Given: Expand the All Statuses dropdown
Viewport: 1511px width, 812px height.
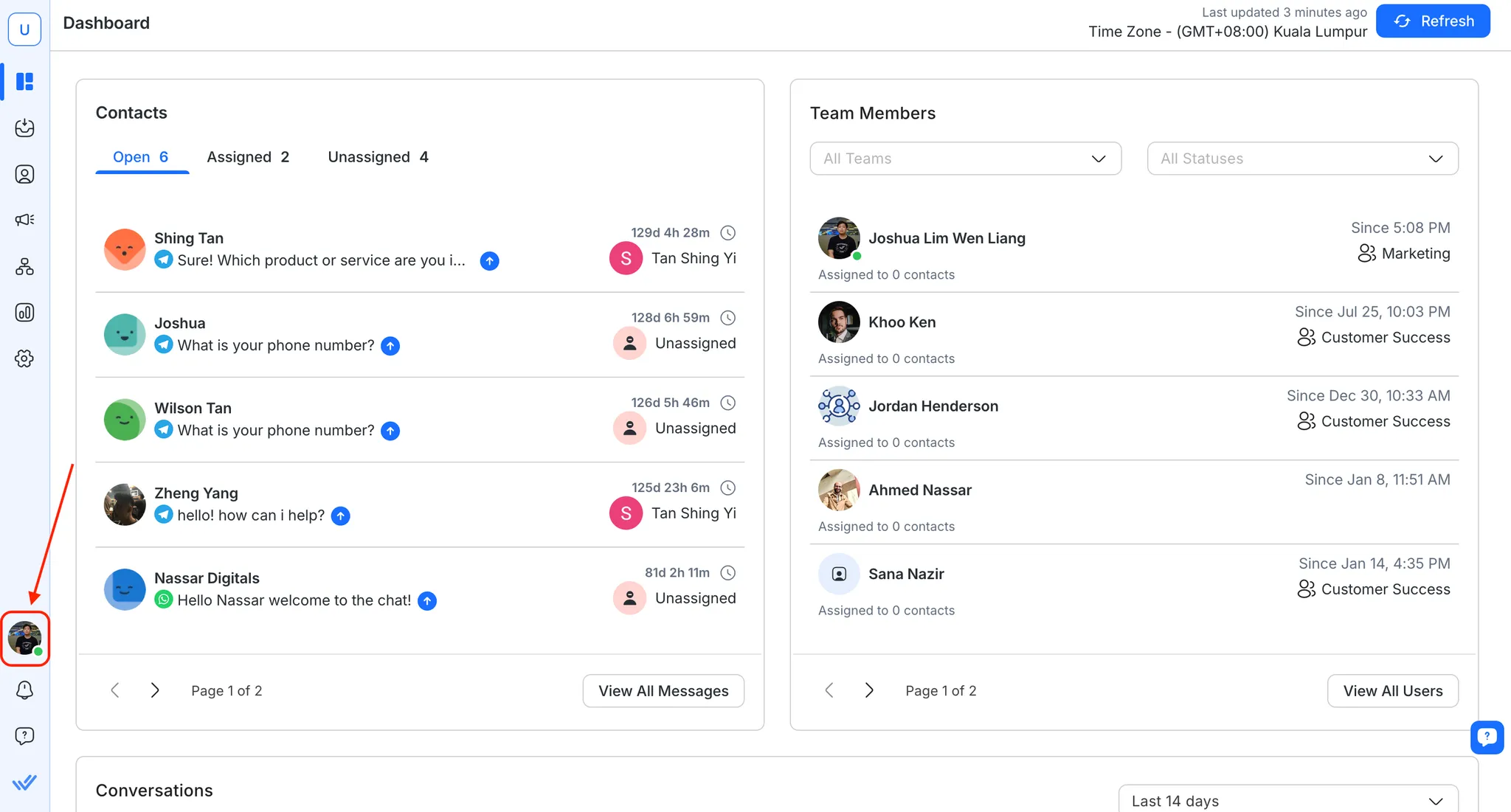Looking at the screenshot, I should pos(1302,159).
